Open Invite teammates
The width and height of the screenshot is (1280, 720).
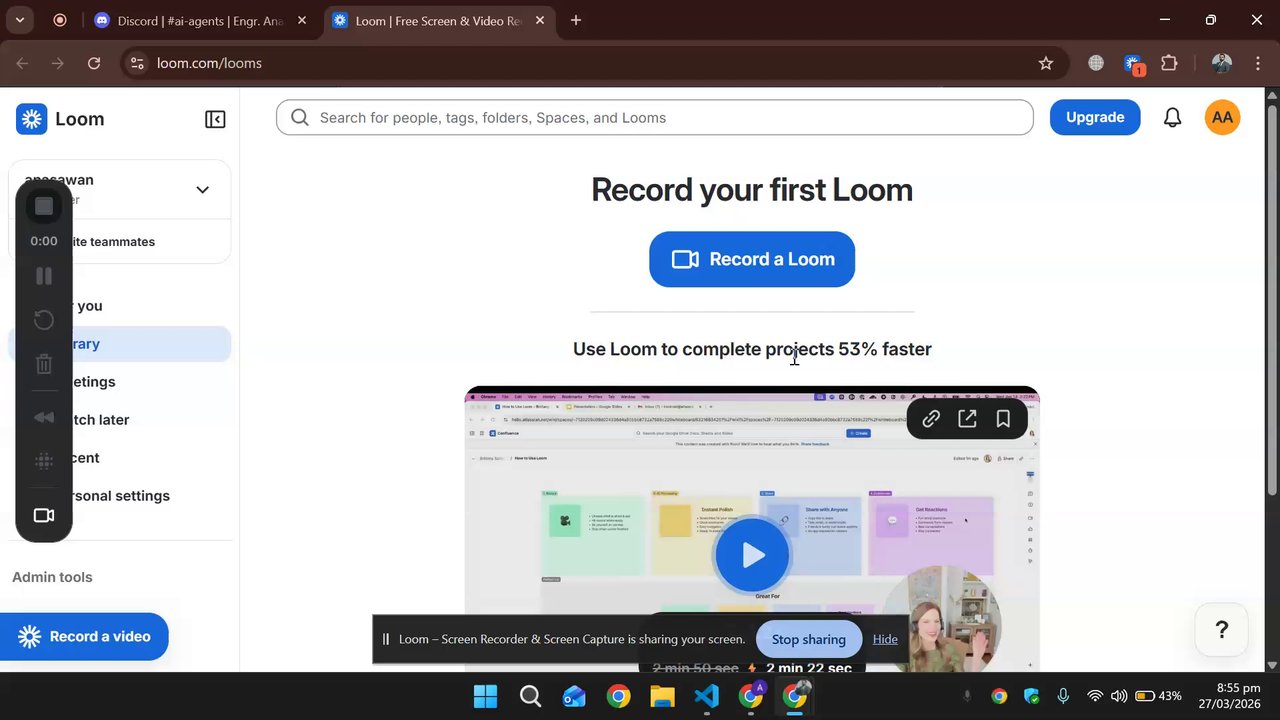(119, 242)
